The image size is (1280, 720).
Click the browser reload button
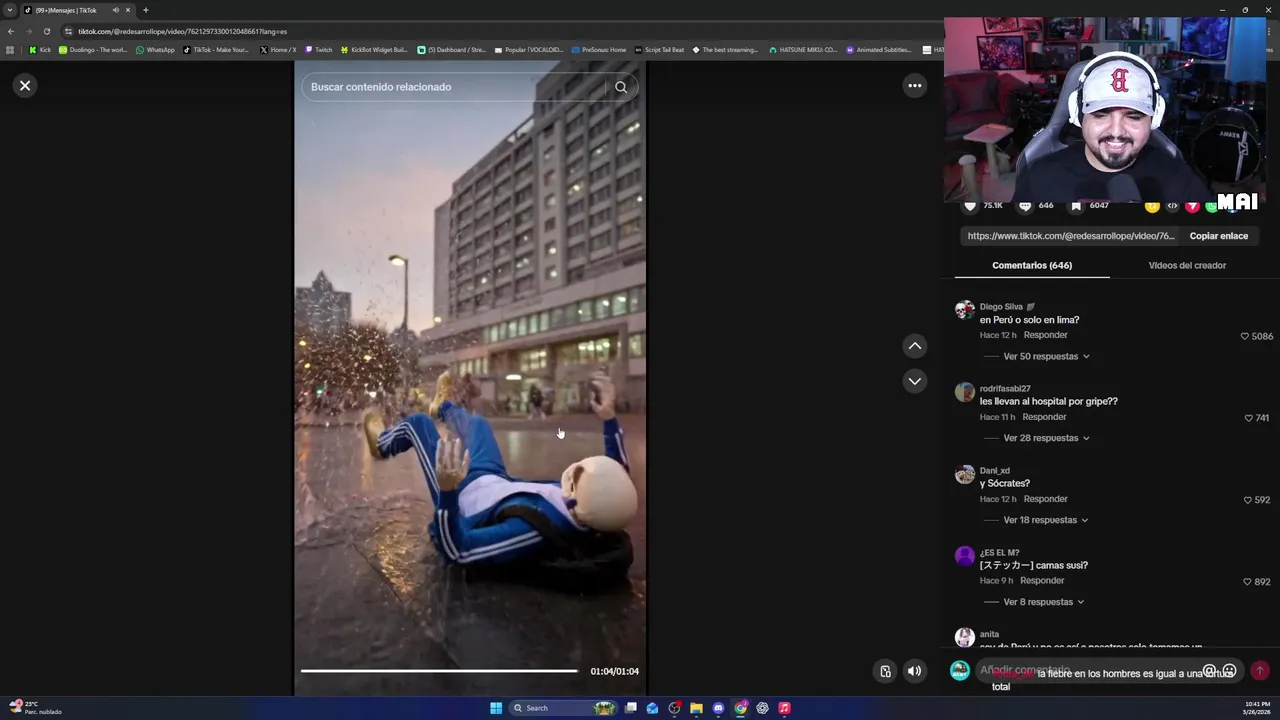tap(47, 31)
